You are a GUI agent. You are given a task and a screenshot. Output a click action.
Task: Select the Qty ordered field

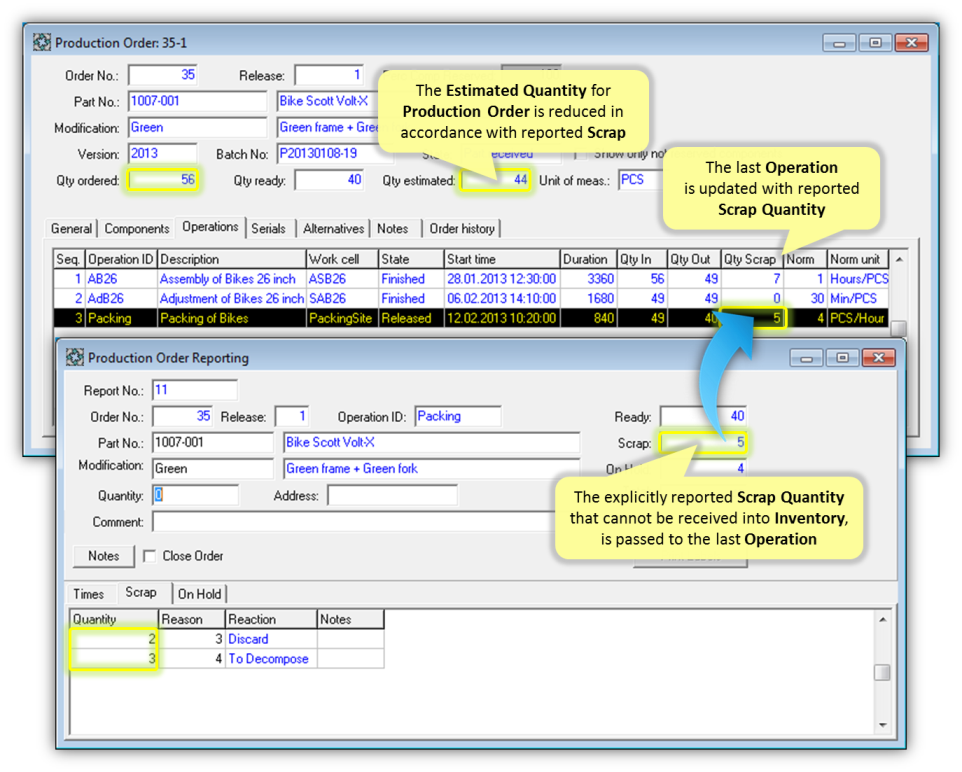pos(163,180)
